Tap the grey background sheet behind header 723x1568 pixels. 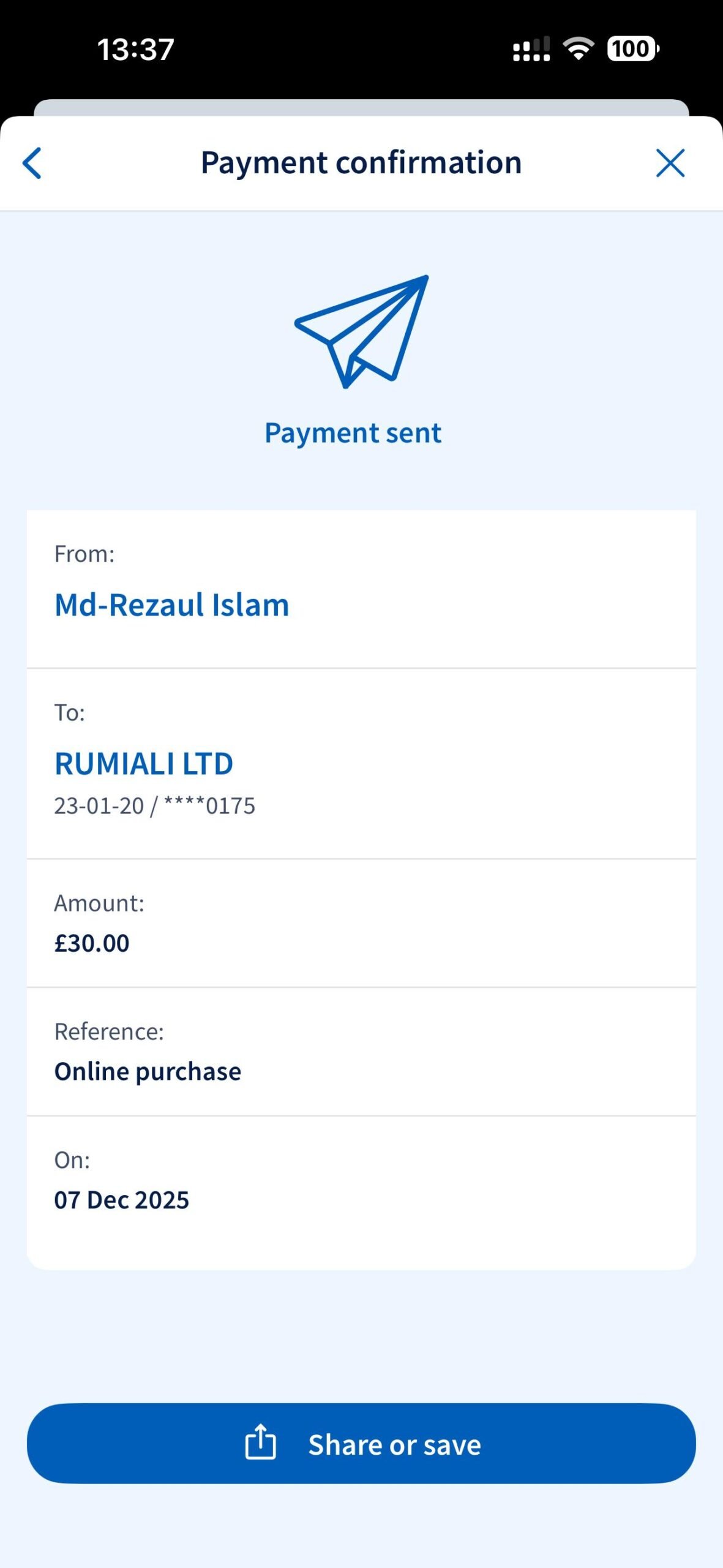361,107
